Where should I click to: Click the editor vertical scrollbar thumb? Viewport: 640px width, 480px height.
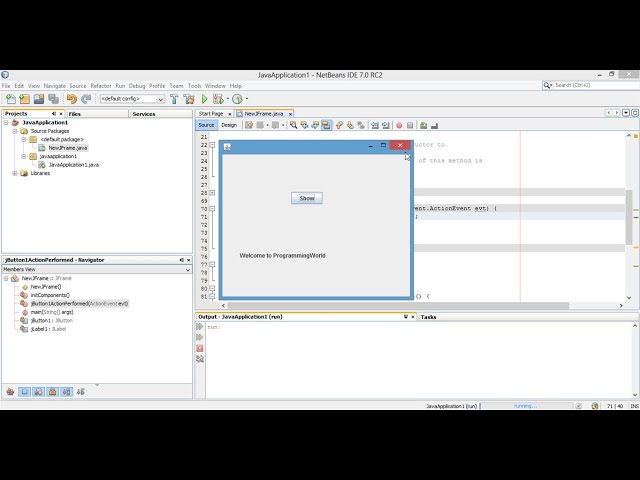click(x=629, y=217)
